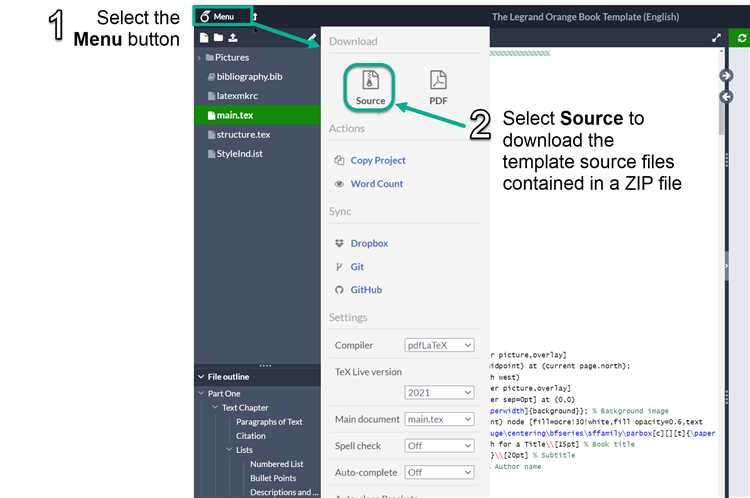Click the GitHub icon

(x=339, y=290)
